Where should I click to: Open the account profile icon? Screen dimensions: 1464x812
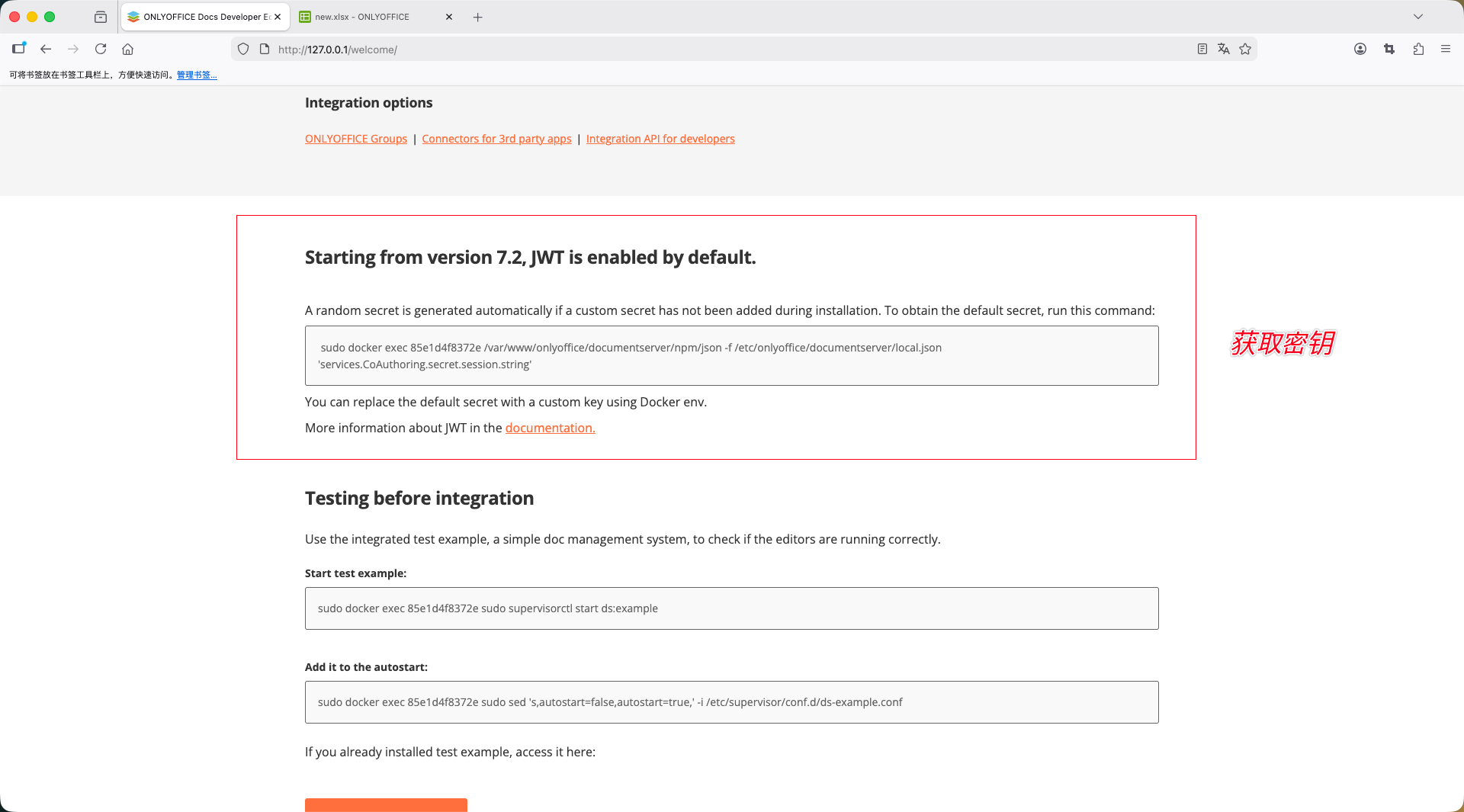click(1360, 49)
